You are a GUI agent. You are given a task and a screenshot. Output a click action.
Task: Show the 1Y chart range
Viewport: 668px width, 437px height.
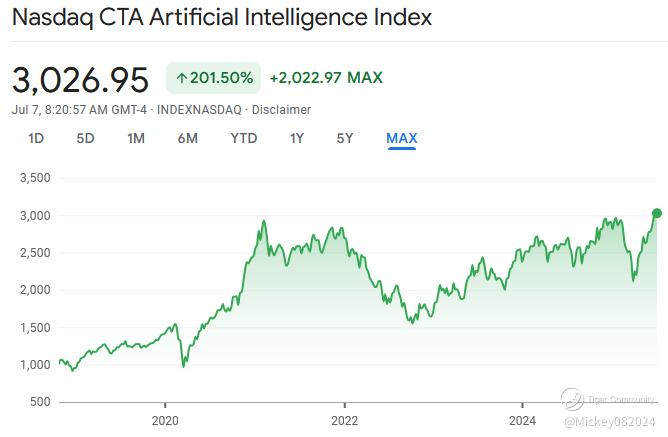coord(297,138)
